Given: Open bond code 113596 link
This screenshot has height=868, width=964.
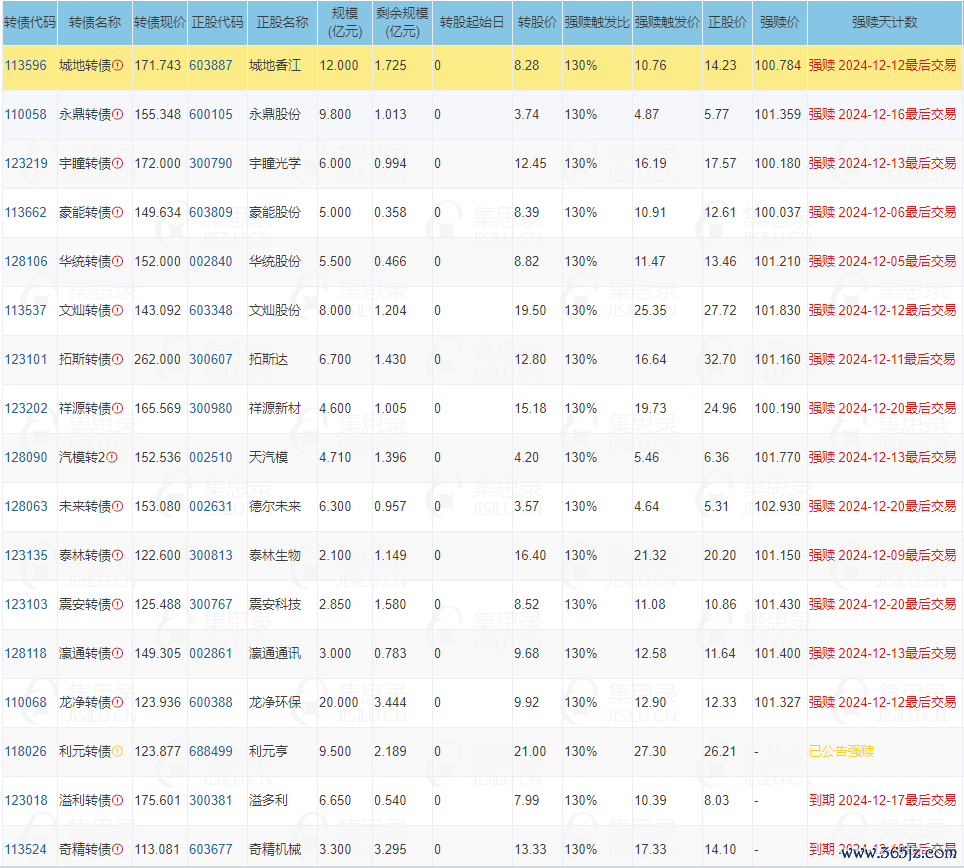Looking at the screenshot, I should click(26, 65).
